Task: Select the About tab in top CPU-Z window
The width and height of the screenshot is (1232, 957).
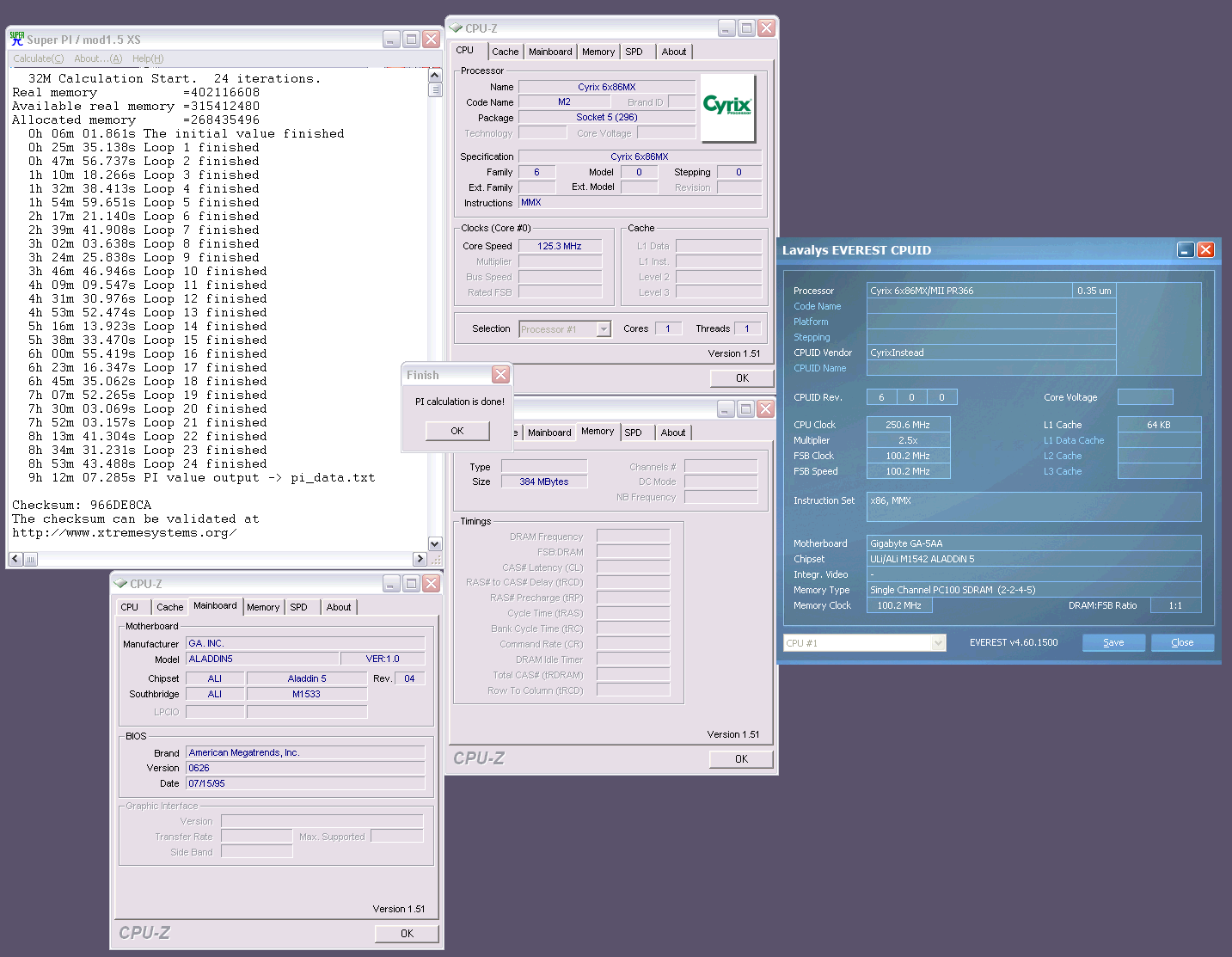Action: (x=674, y=52)
